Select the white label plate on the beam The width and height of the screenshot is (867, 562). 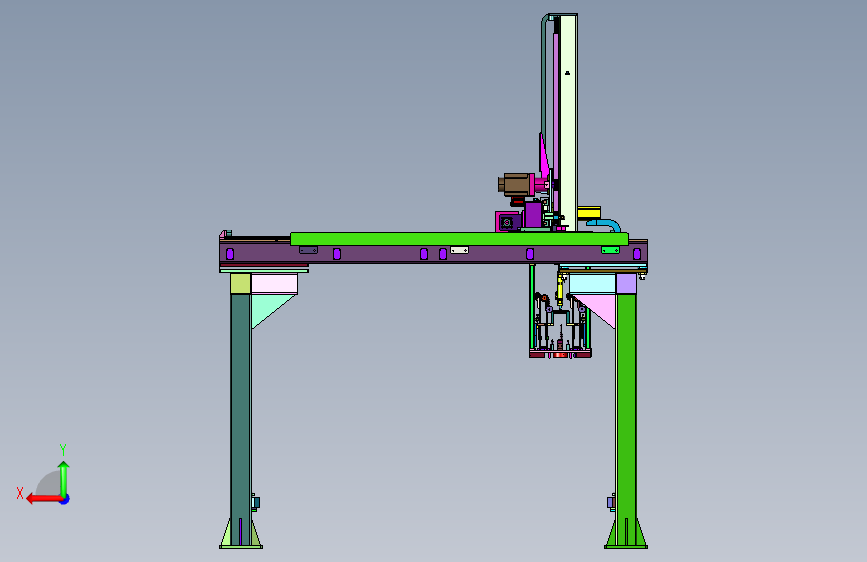click(x=459, y=250)
